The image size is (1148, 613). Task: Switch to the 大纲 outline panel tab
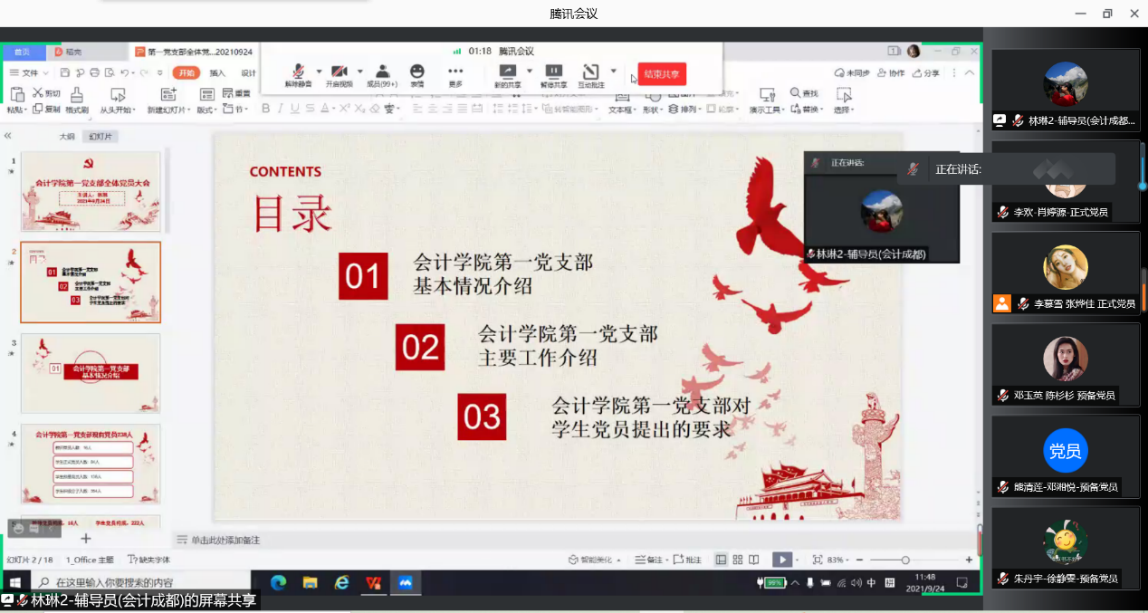point(67,136)
